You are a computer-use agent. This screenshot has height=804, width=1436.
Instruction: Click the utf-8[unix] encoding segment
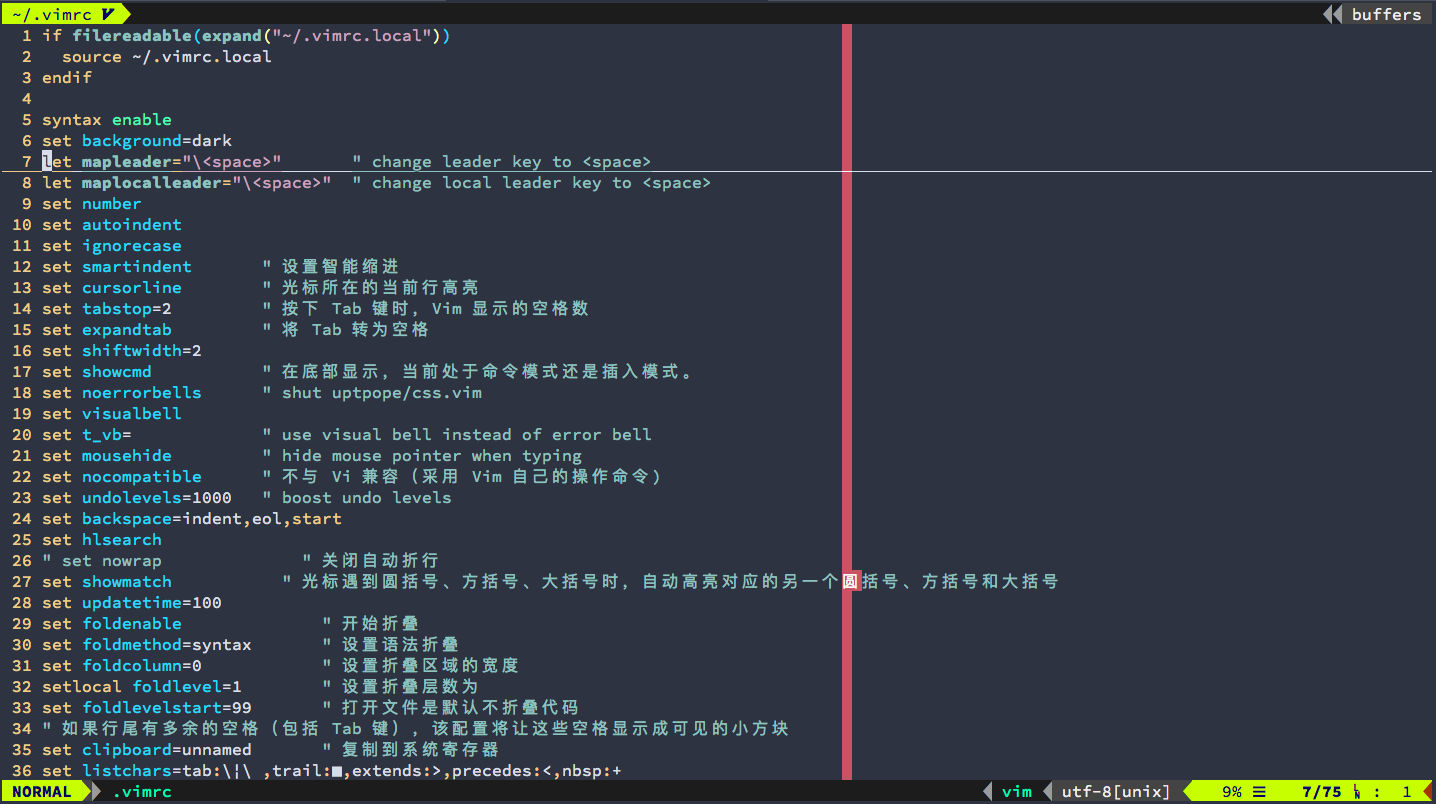coord(1114,791)
